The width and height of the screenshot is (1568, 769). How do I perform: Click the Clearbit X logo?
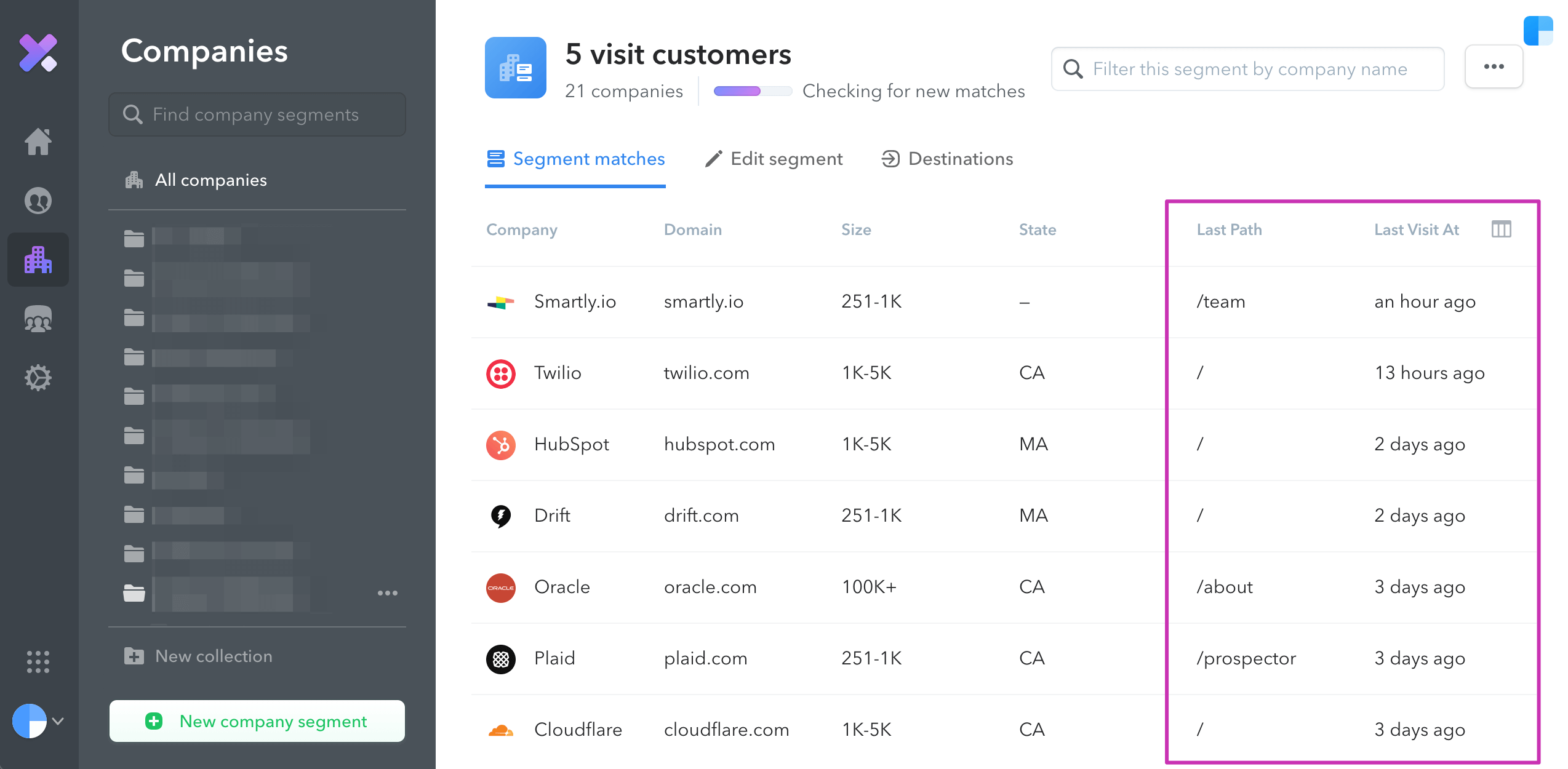tap(38, 53)
